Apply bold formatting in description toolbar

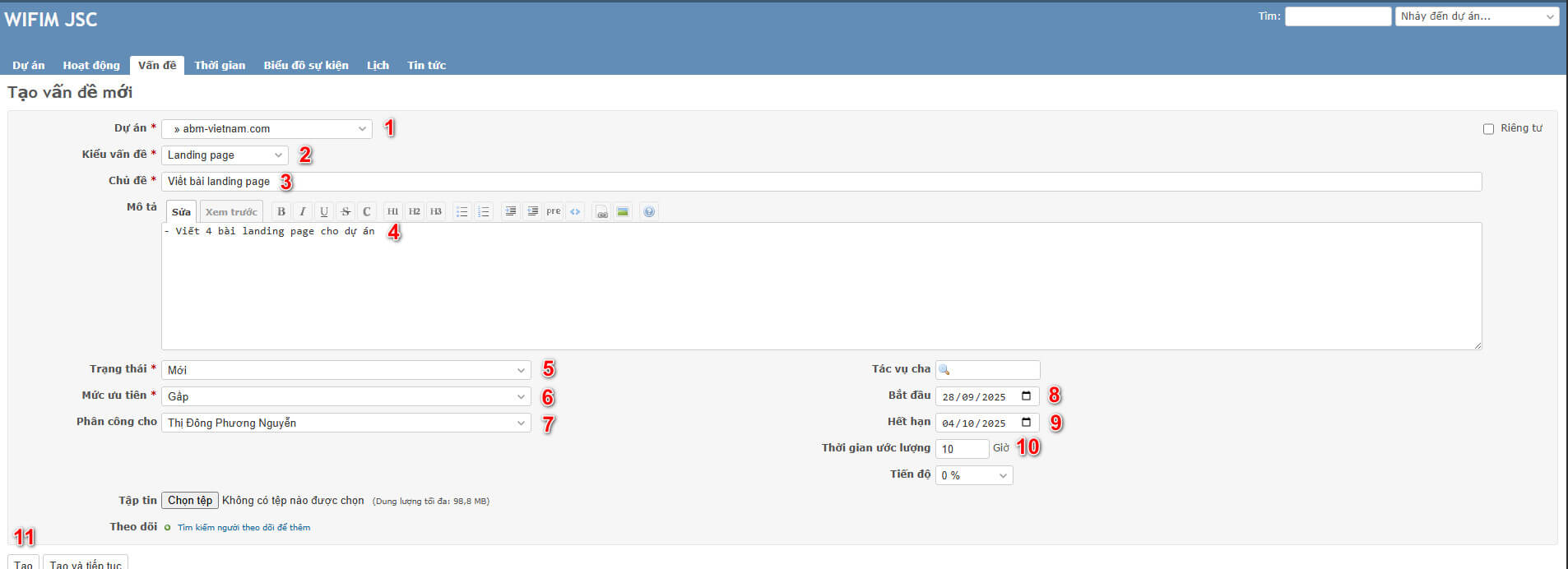click(281, 212)
